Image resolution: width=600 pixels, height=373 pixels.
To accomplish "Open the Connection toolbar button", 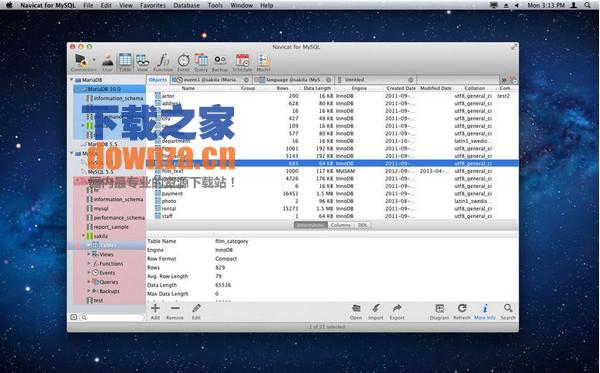I will coord(81,62).
